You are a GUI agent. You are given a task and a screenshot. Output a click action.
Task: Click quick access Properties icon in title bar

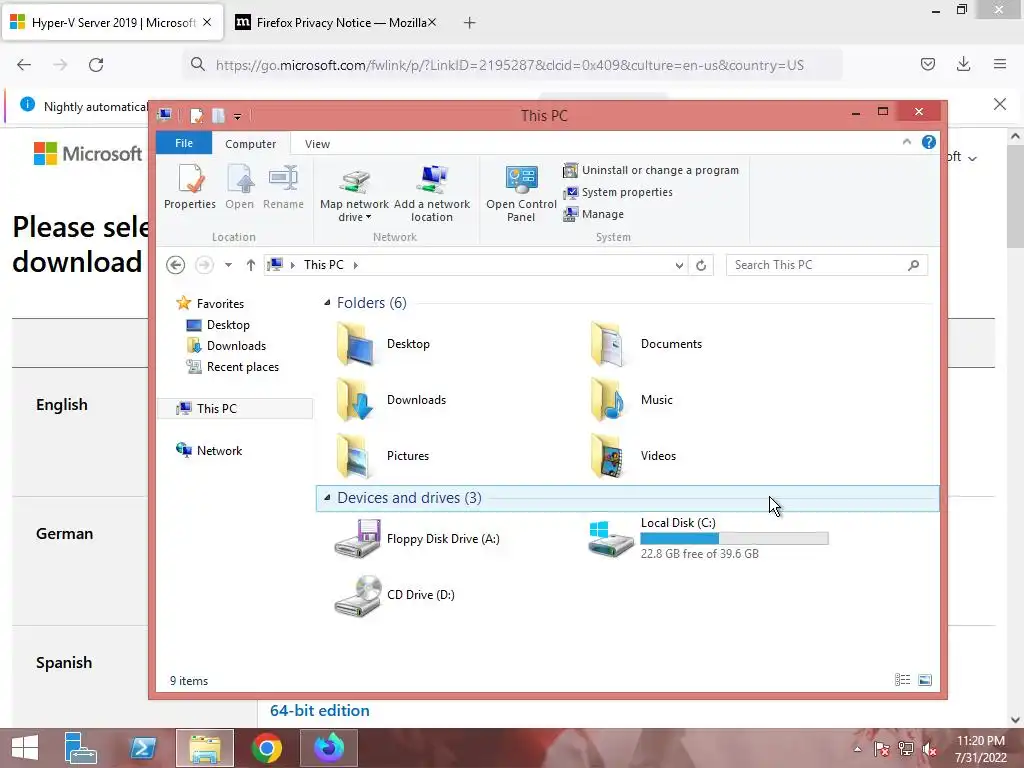coord(196,116)
